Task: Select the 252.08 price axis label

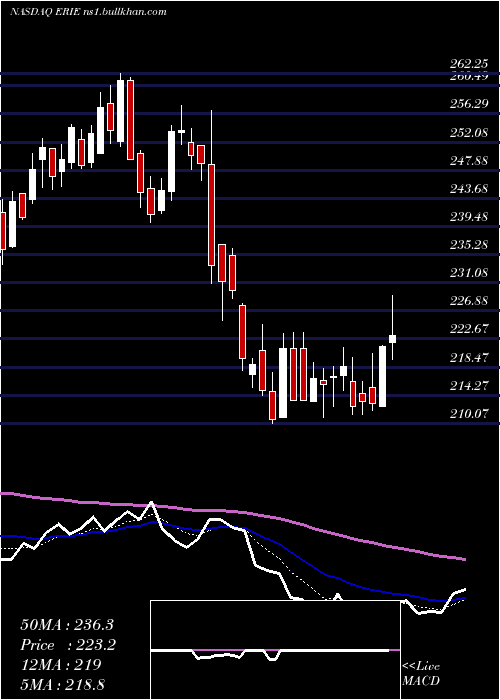Action: pyautogui.click(x=469, y=133)
